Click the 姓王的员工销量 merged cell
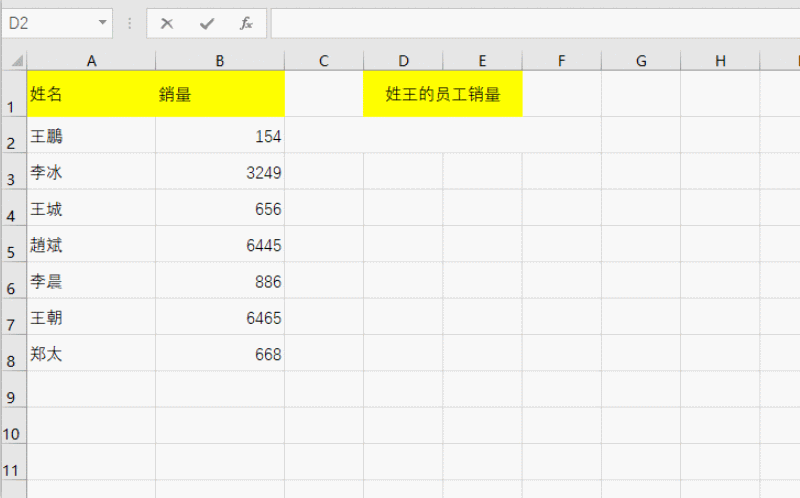Screen dimensions: 800x498 tap(443, 94)
